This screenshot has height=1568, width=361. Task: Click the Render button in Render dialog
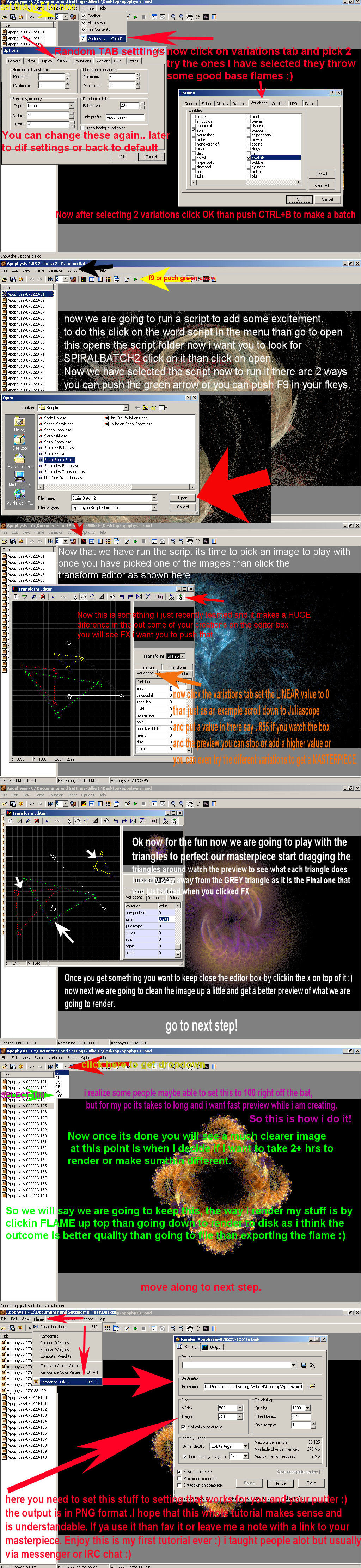[x=280, y=1483]
